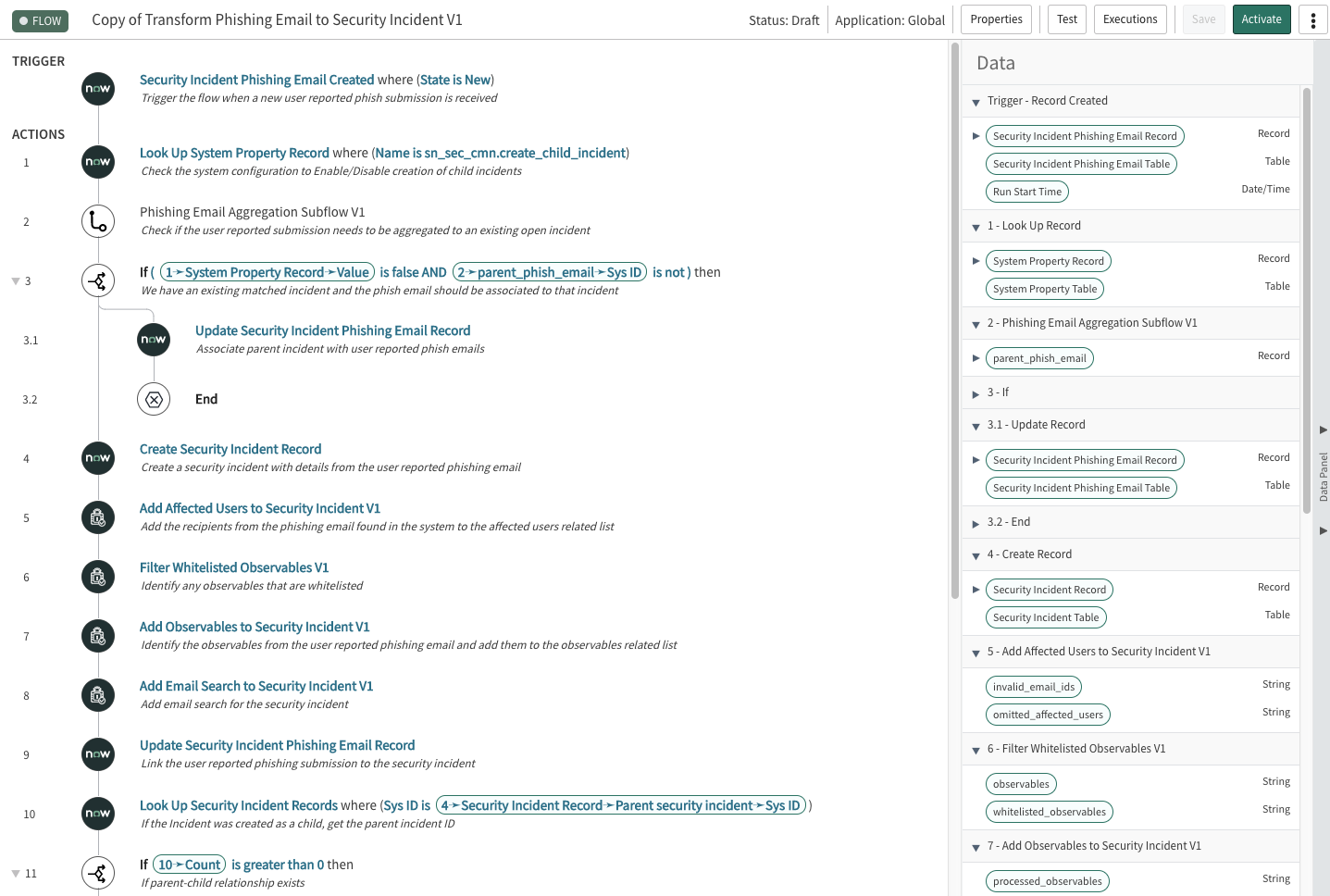Click the FLOW badge

coord(40,20)
